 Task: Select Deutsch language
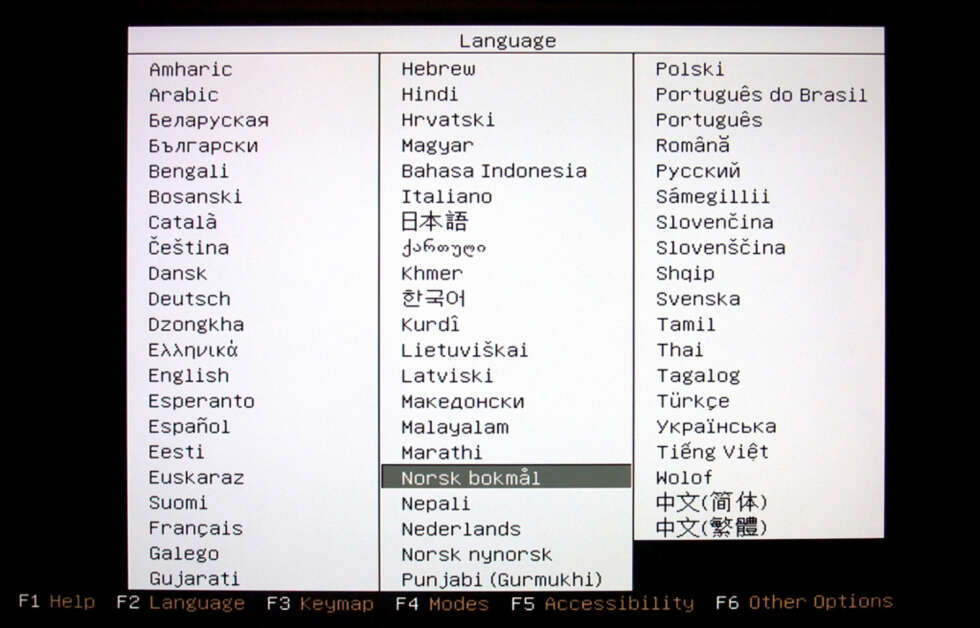(189, 299)
